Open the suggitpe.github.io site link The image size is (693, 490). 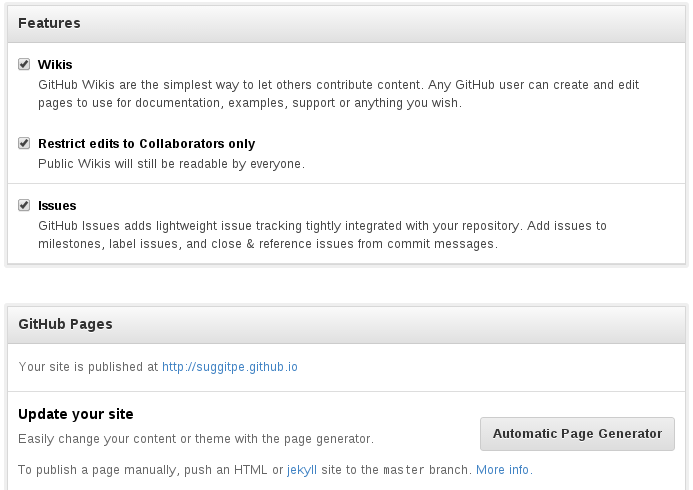point(230,367)
